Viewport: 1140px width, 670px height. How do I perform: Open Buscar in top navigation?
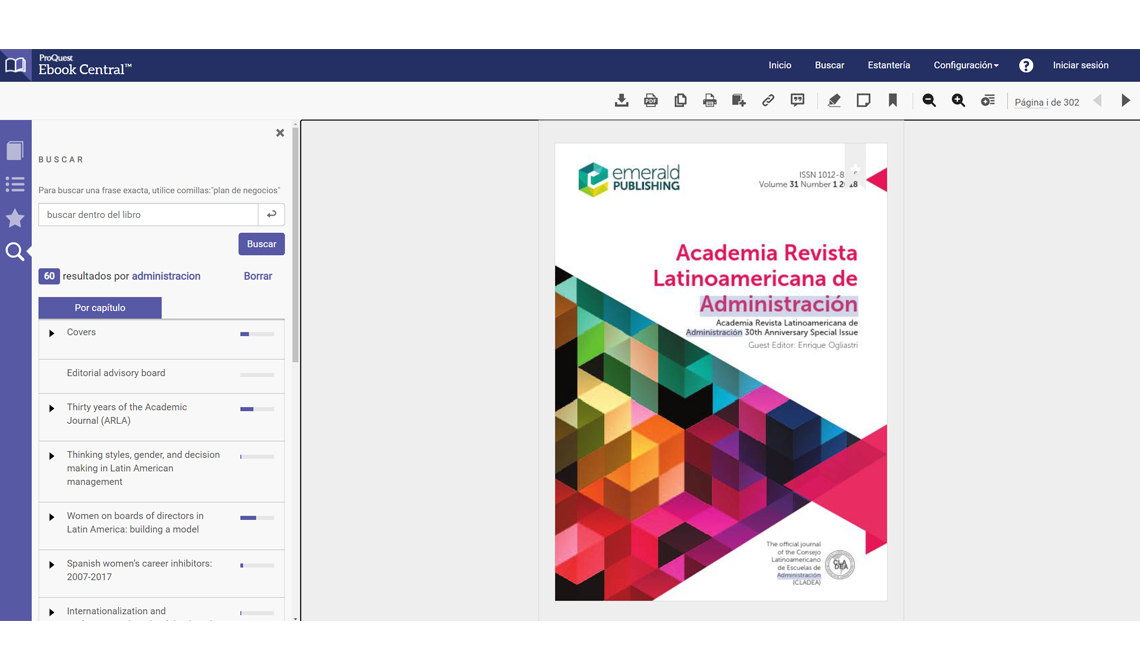[x=830, y=65]
